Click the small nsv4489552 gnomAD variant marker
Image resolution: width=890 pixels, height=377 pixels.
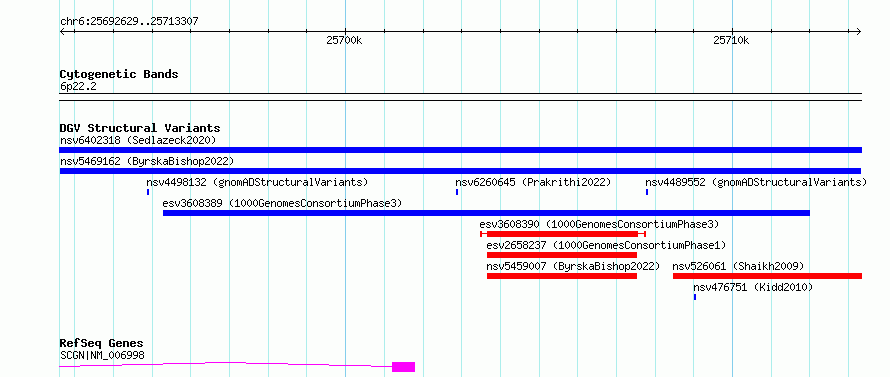(647, 192)
